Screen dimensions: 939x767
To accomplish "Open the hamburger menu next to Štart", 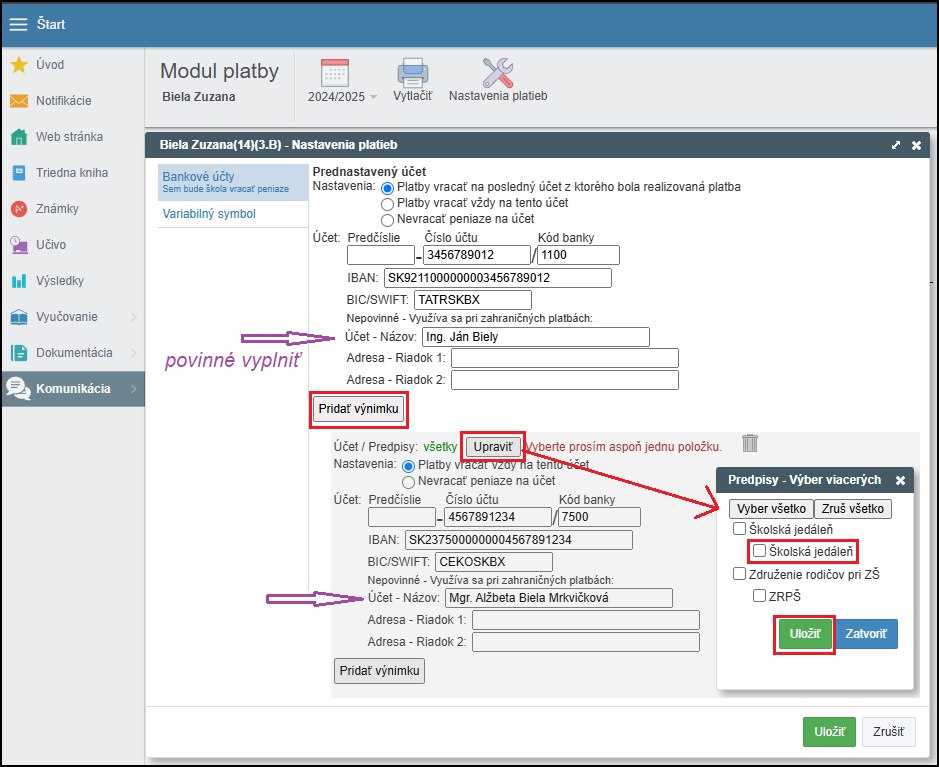I will coord(18,24).
